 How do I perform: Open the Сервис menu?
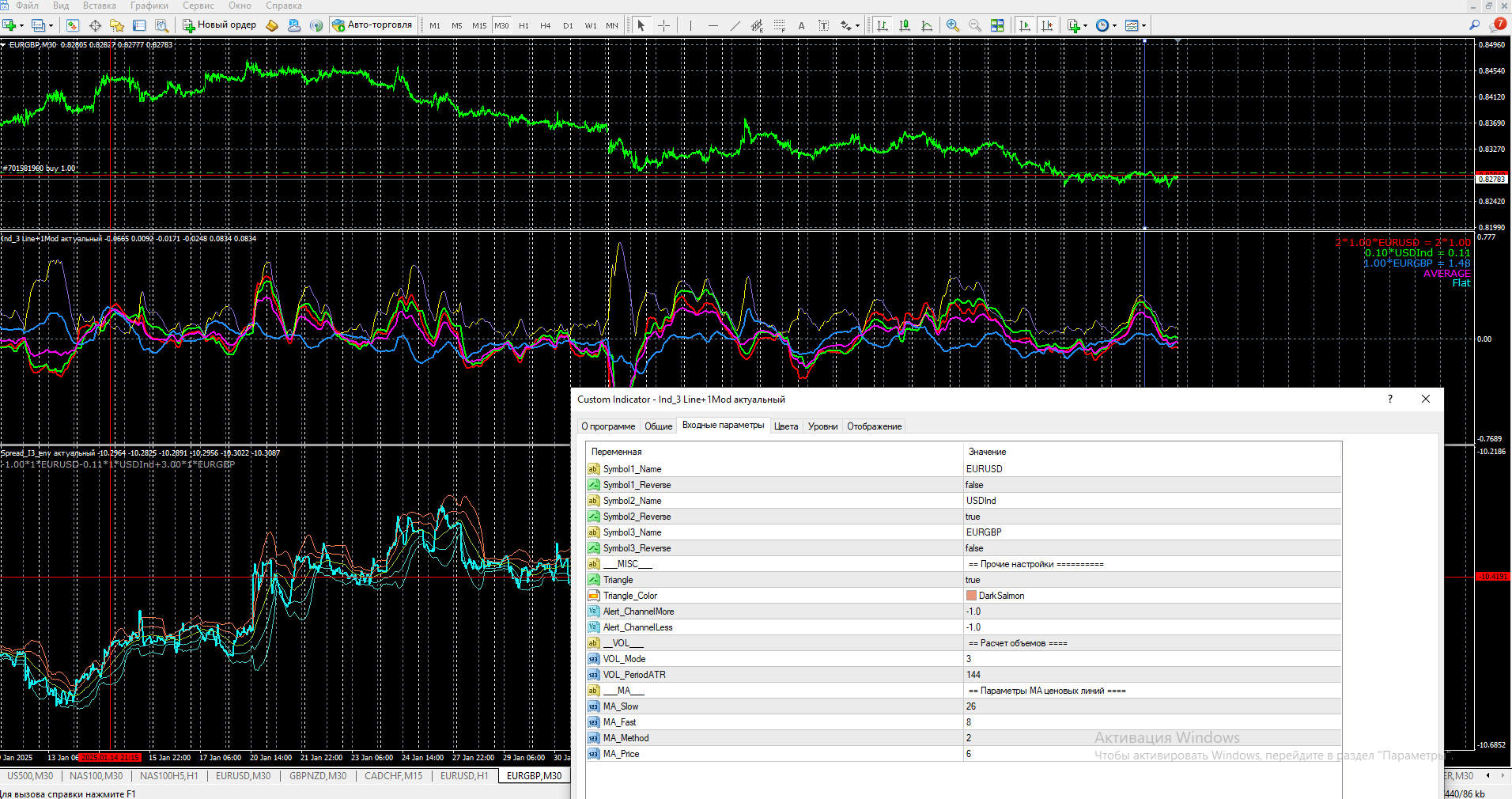tap(198, 6)
